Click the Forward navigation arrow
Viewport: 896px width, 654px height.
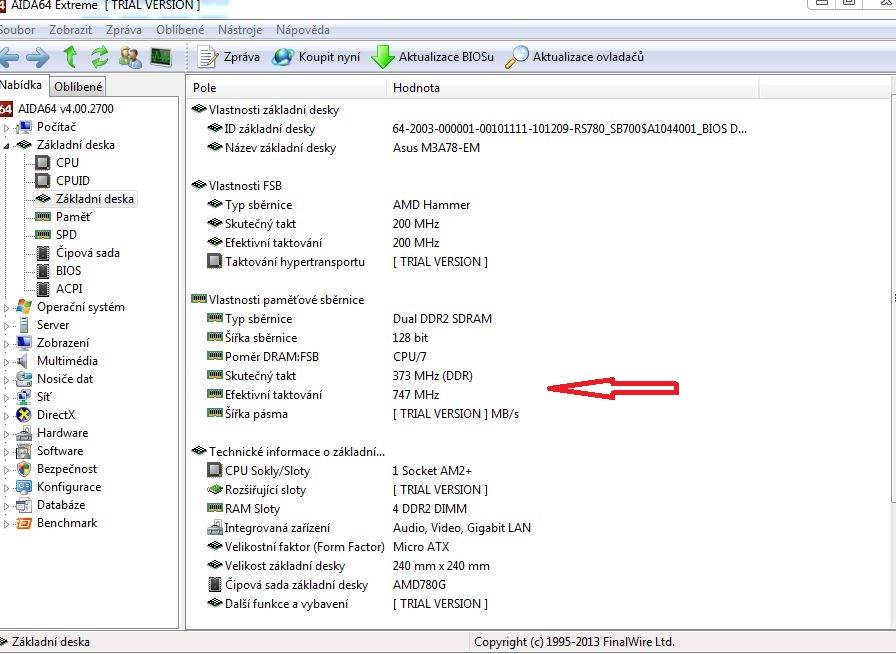tap(38, 57)
